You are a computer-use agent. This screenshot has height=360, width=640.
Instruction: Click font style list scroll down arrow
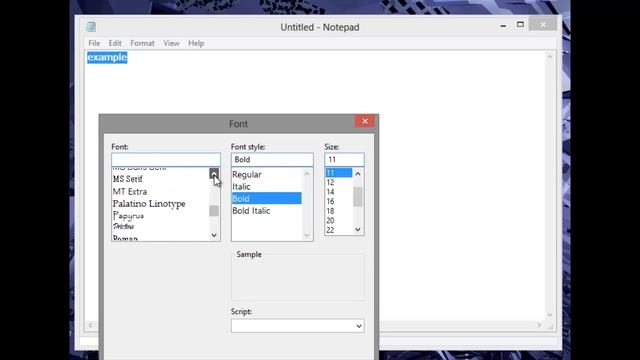[x=307, y=236]
